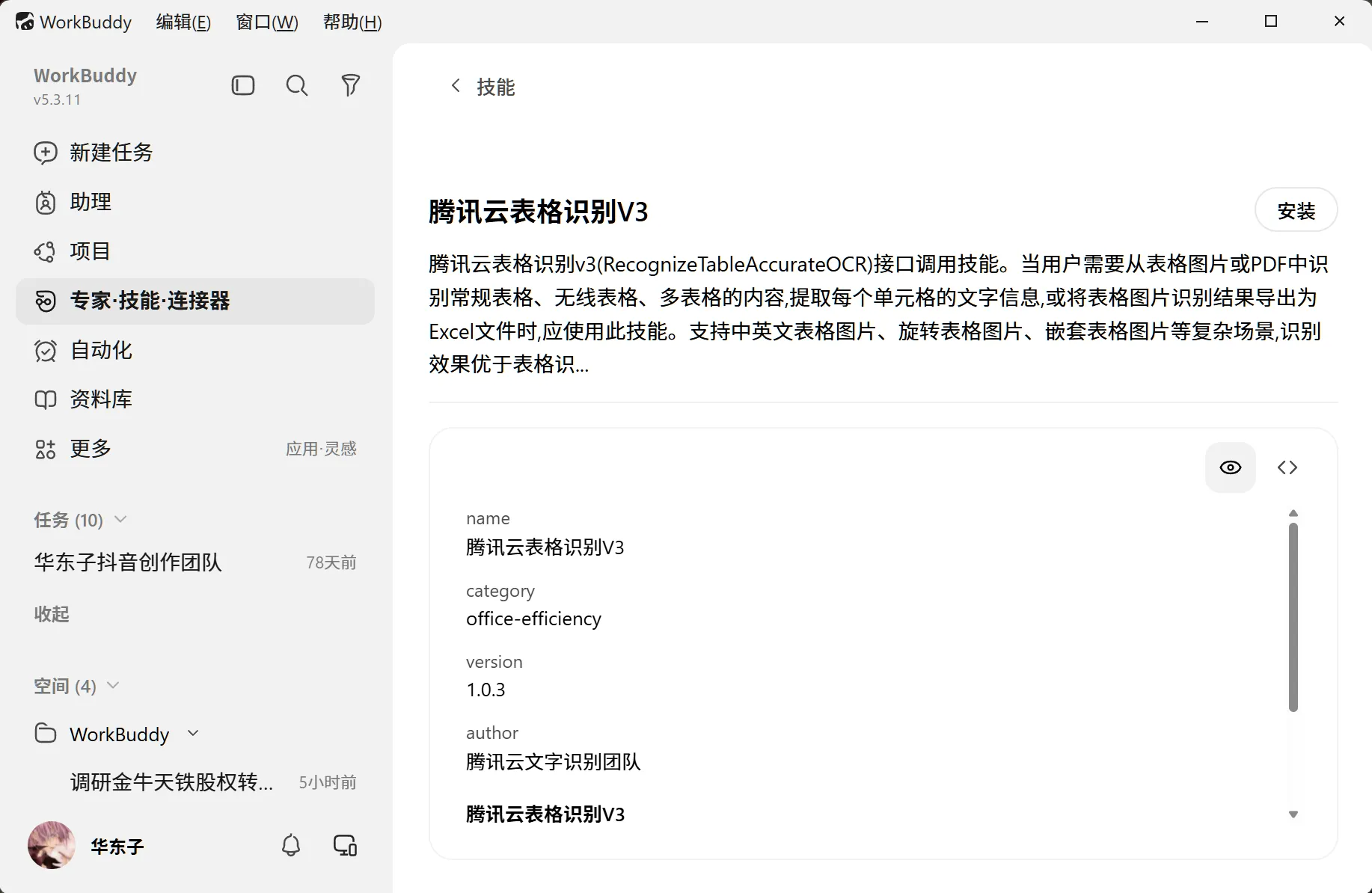Return to 技能 list
Screen dimensions: 1372x893
[495, 87]
